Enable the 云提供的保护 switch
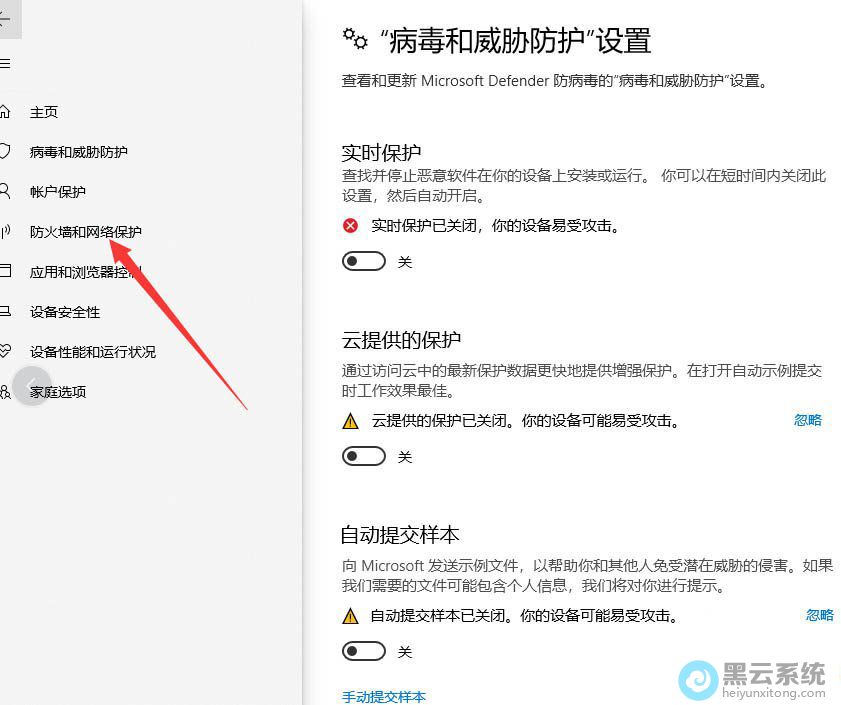This screenshot has height=705, width=841. pyautogui.click(x=364, y=456)
